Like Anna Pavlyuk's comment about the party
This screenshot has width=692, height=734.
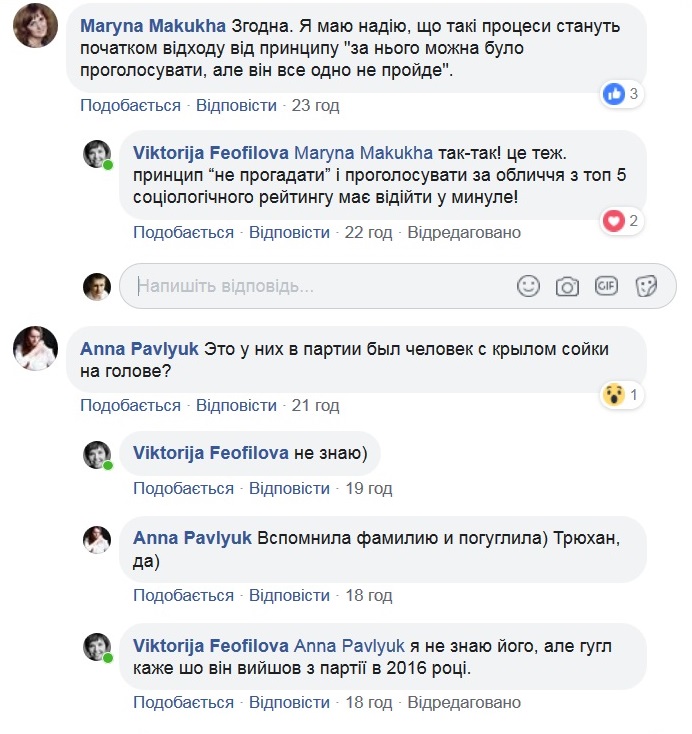pyautogui.click(x=130, y=406)
